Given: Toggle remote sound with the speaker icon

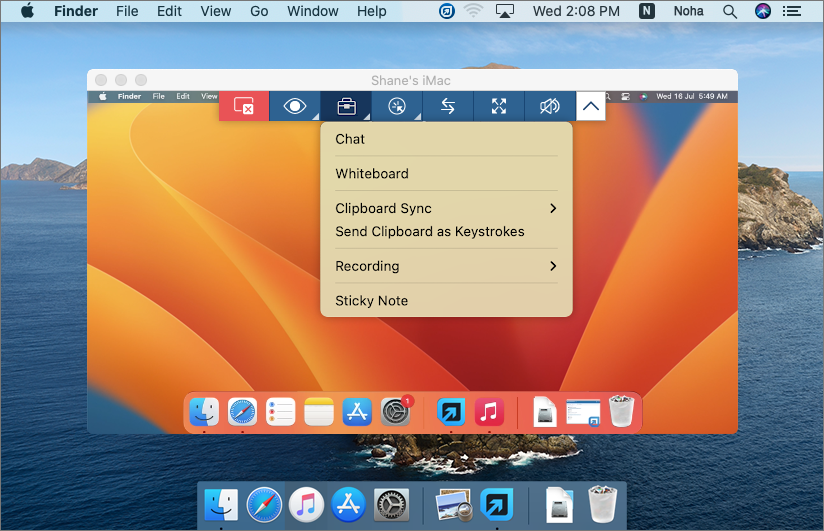Looking at the screenshot, I should pyautogui.click(x=550, y=106).
